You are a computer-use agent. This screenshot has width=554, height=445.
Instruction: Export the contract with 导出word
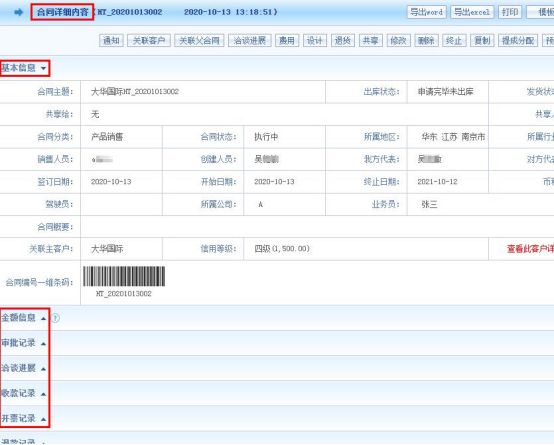tap(426, 12)
